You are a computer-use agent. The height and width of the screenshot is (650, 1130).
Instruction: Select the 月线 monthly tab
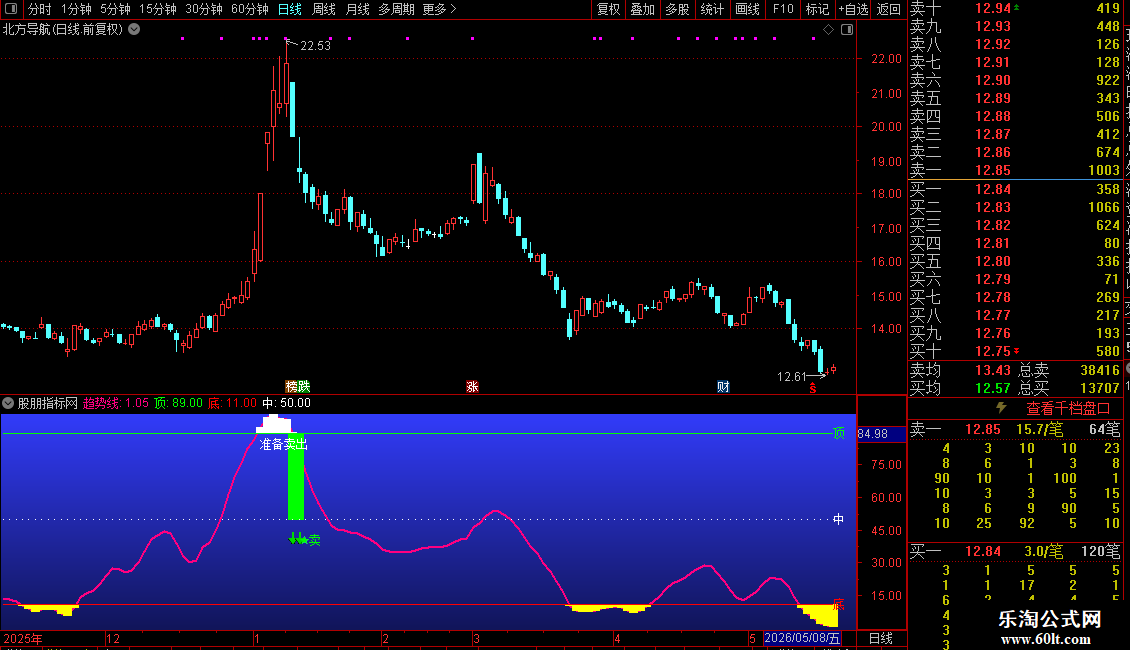click(357, 9)
